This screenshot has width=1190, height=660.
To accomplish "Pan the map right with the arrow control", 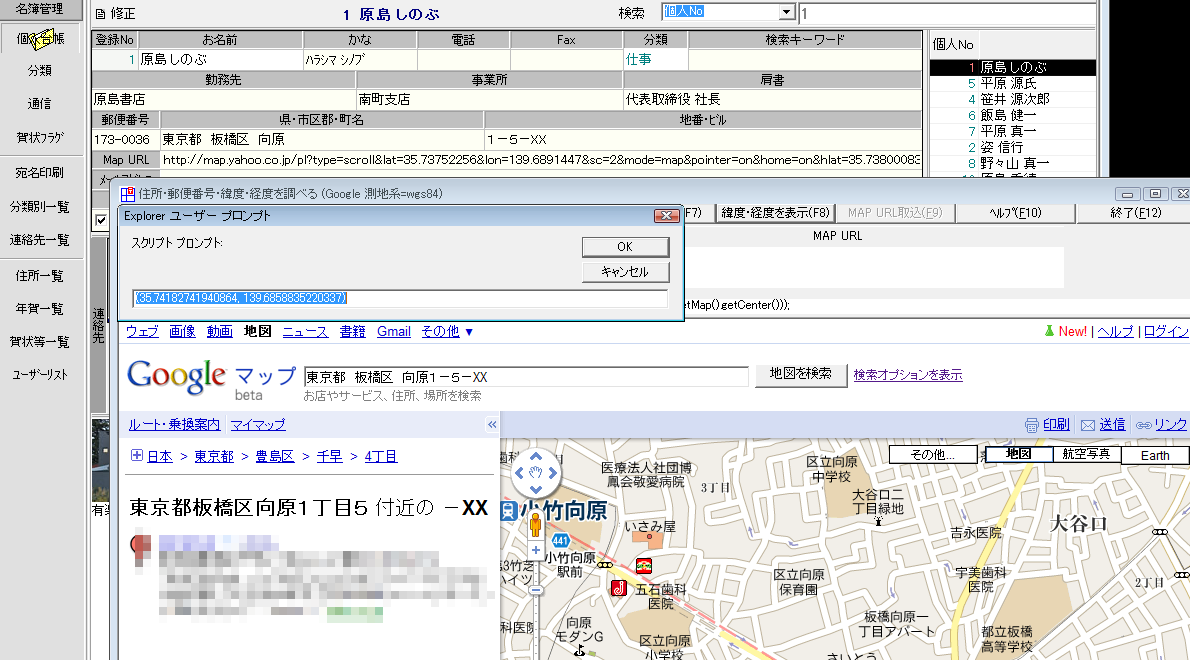I will [x=552, y=473].
